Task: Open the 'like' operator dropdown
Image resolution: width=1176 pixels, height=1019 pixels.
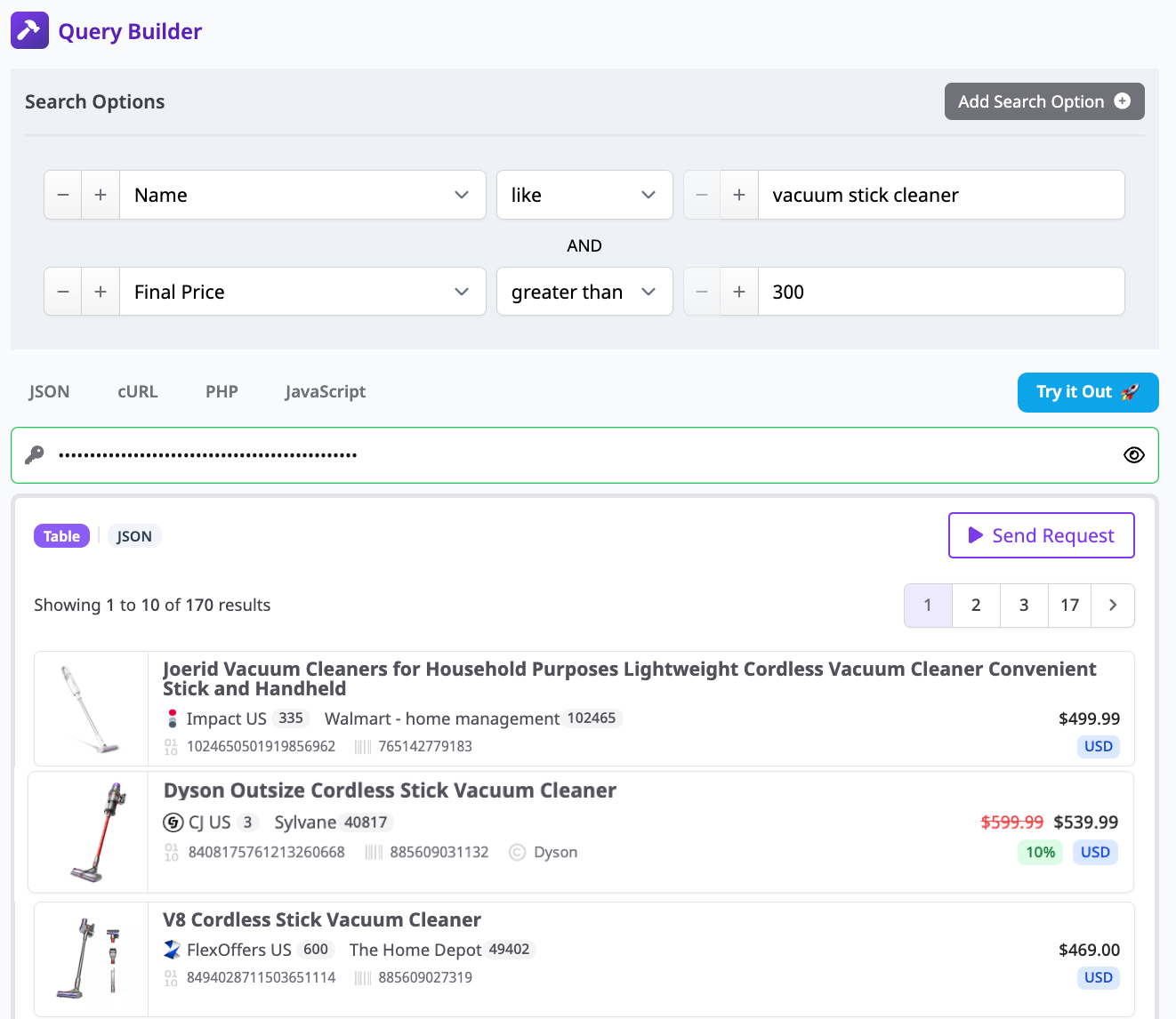Action: (584, 195)
